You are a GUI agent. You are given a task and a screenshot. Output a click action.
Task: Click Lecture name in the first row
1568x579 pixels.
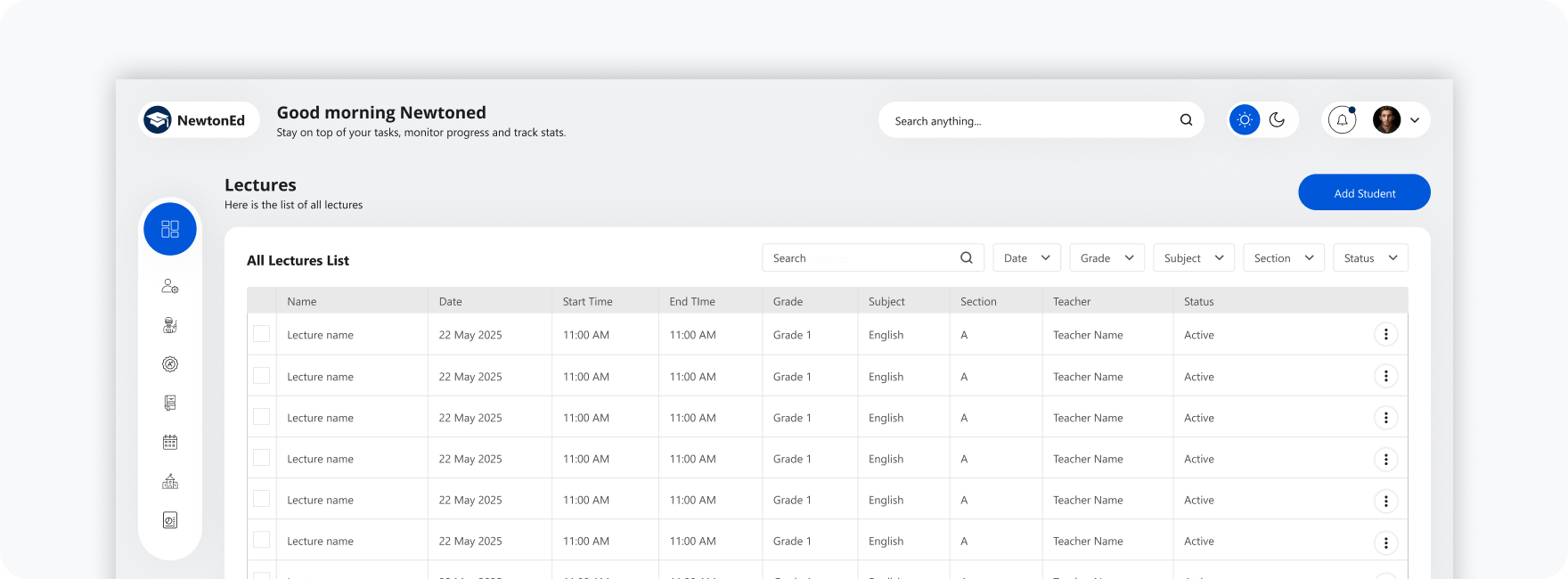click(x=320, y=335)
